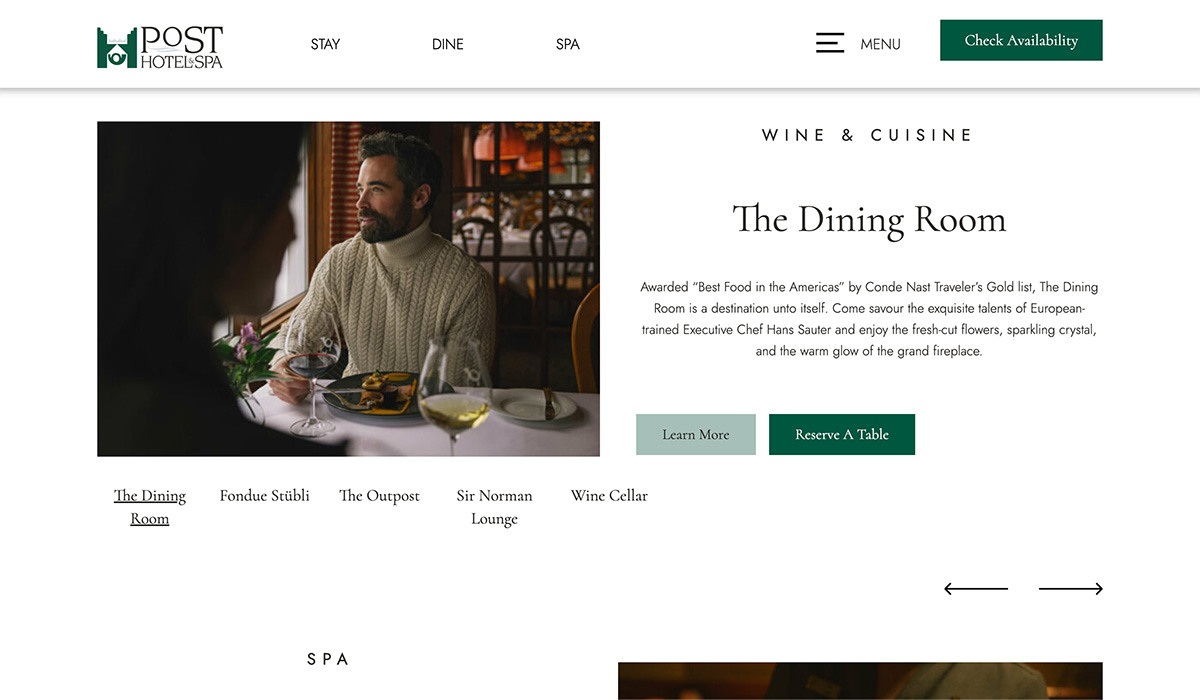Viewport: 1200px width, 700px height.
Task: Click the partially visible spa image
Action: coord(860,681)
